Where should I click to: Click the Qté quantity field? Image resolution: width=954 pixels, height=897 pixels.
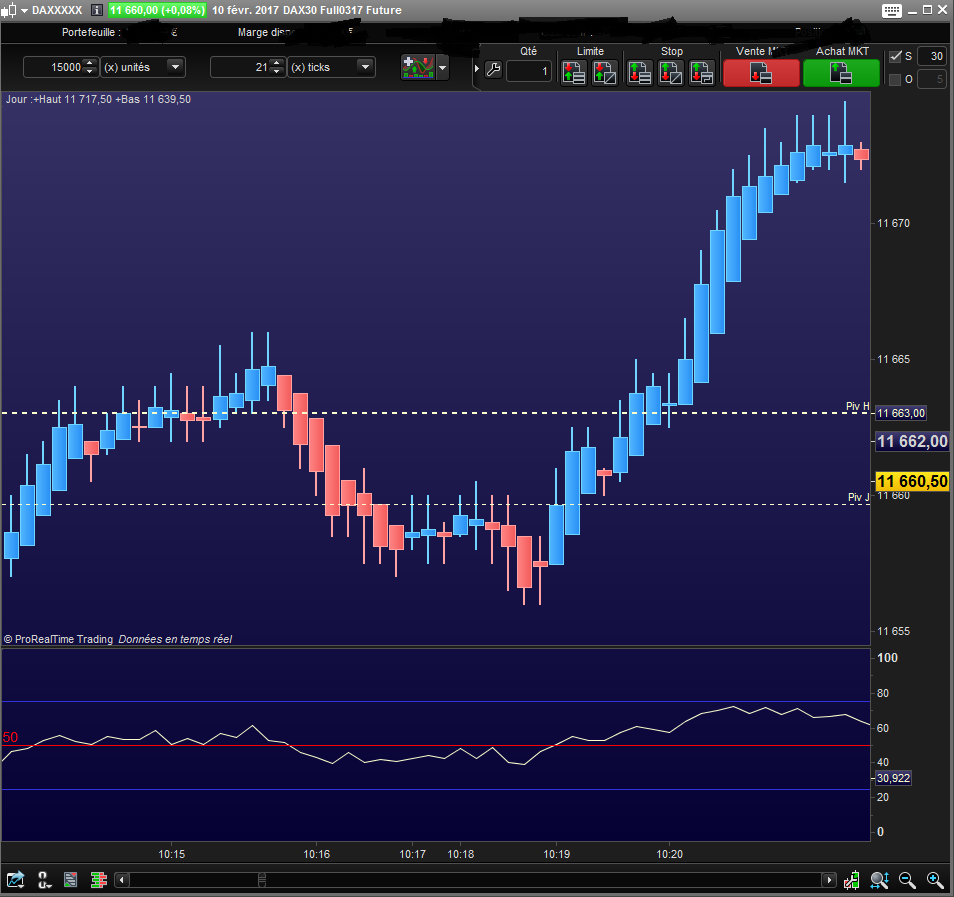(x=529, y=71)
